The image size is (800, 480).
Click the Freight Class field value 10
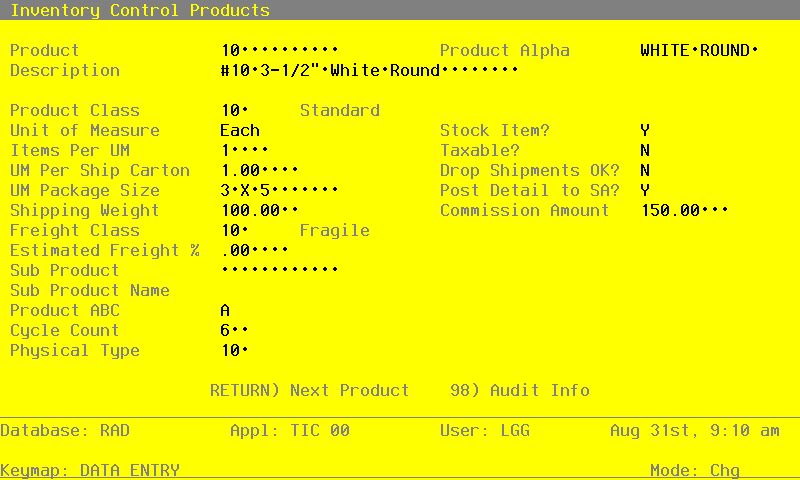point(234,230)
